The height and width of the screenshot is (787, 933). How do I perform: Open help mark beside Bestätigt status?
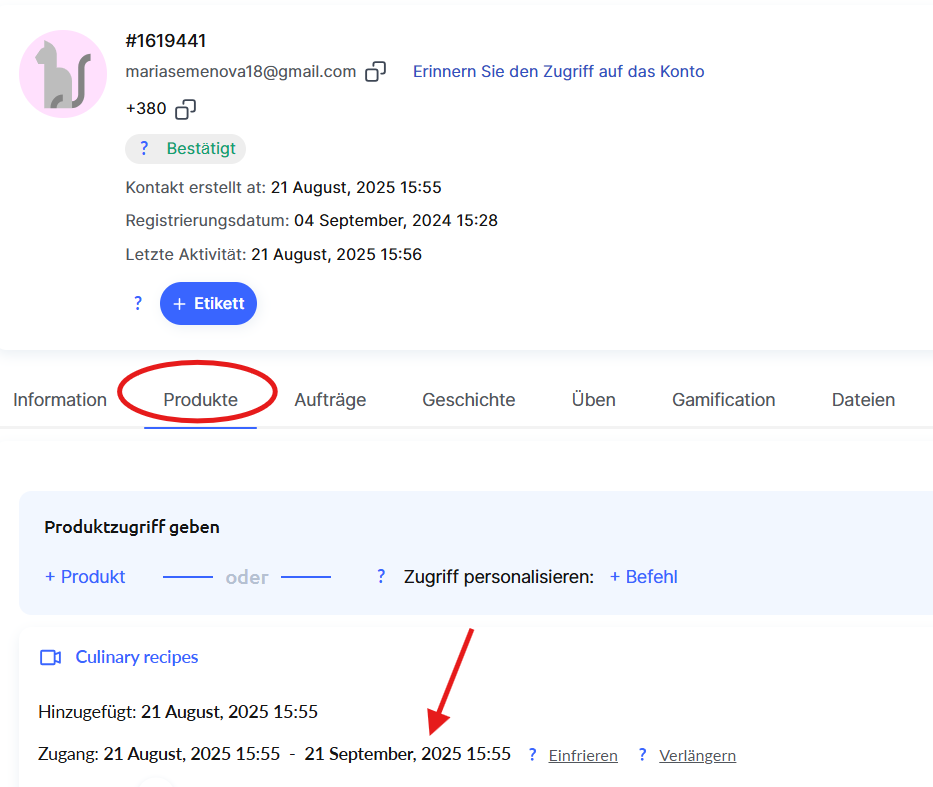tap(143, 148)
